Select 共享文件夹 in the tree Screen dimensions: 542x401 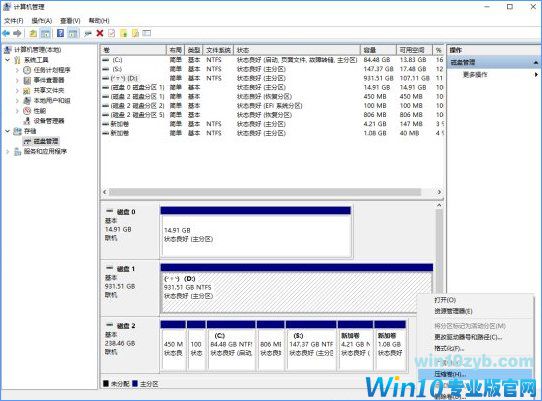point(49,91)
